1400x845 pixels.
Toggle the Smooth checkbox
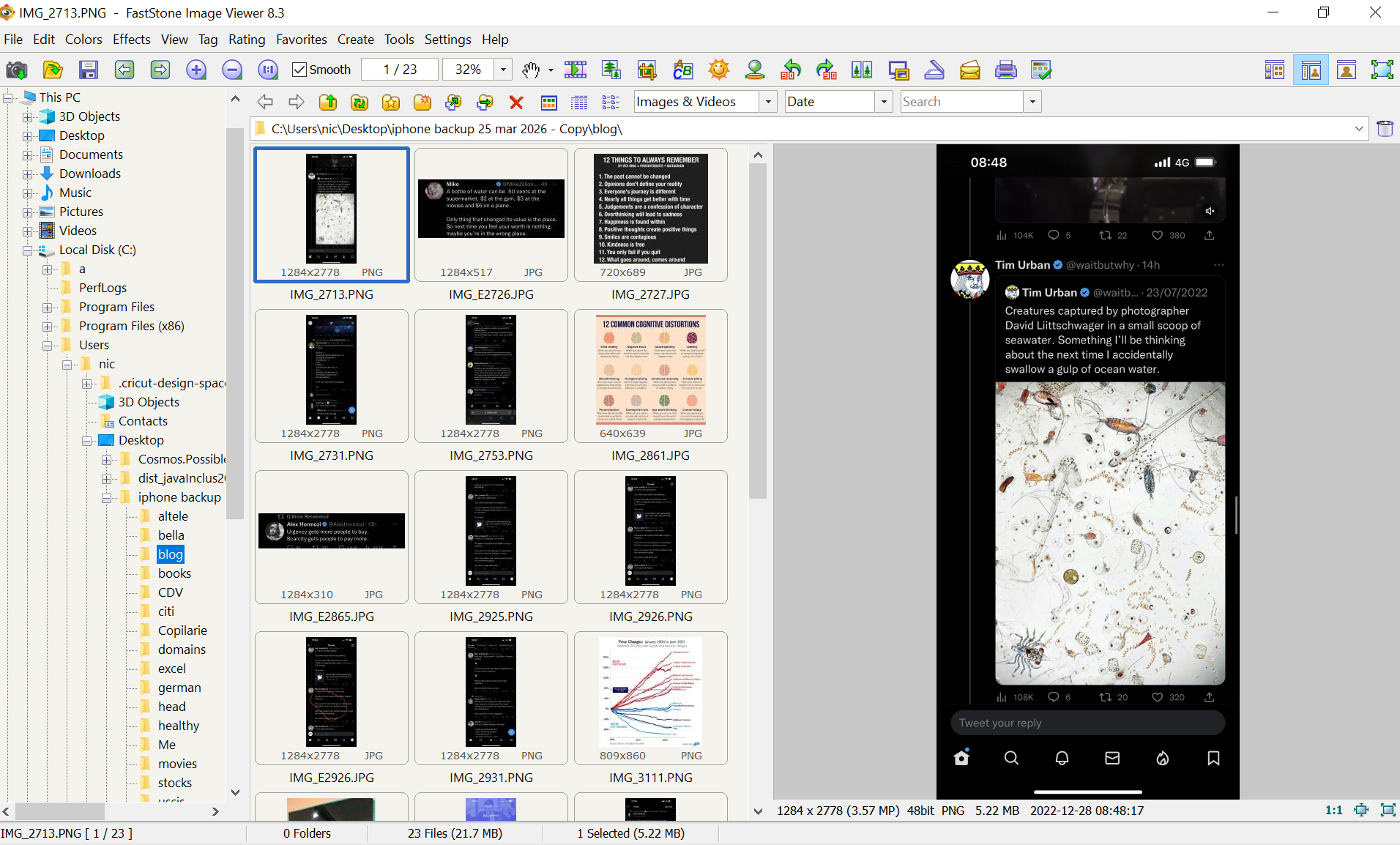(x=299, y=70)
